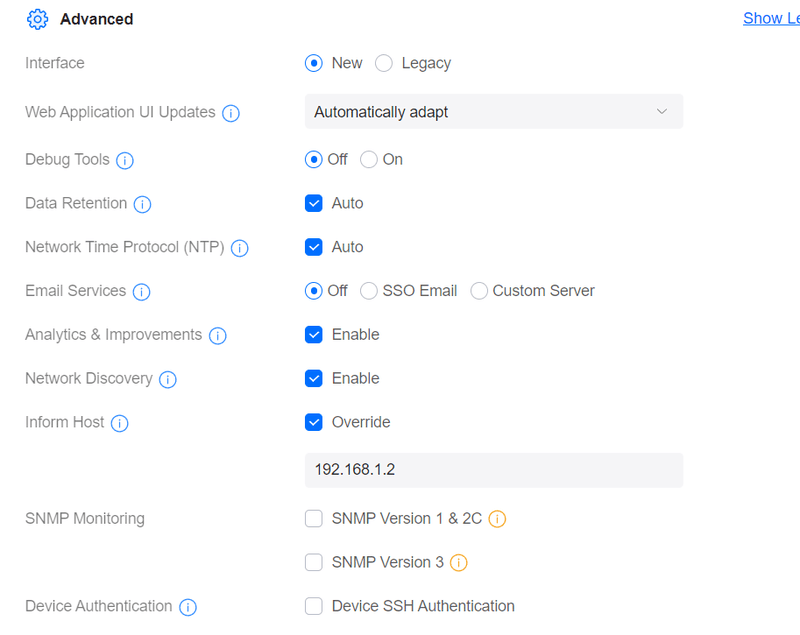Enable SNMP Version 1 & 2C checkbox
Screen dimensions: 800x635
tap(314, 518)
